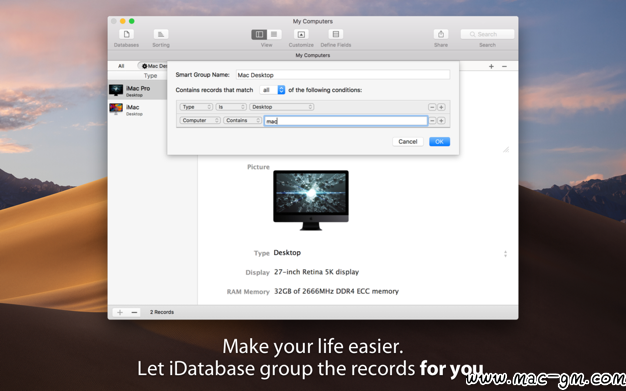Switch to list view mode icon
Viewport: 626px width, 391px height.
[x=274, y=34]
